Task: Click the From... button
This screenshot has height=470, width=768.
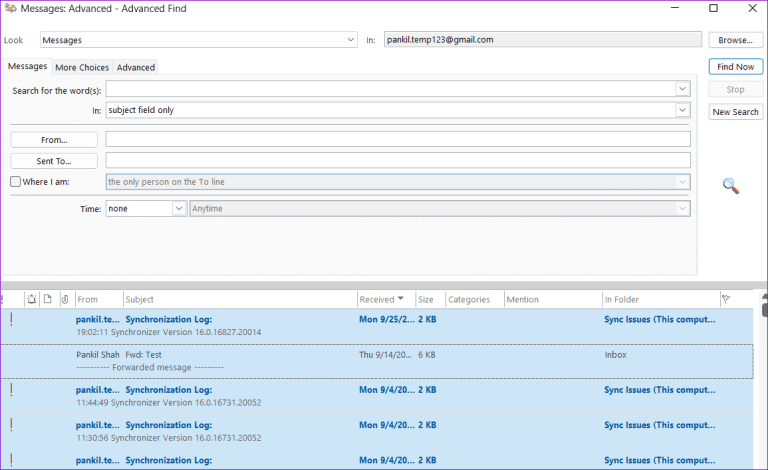Action: pyautogui.click(x=54, y=140)
